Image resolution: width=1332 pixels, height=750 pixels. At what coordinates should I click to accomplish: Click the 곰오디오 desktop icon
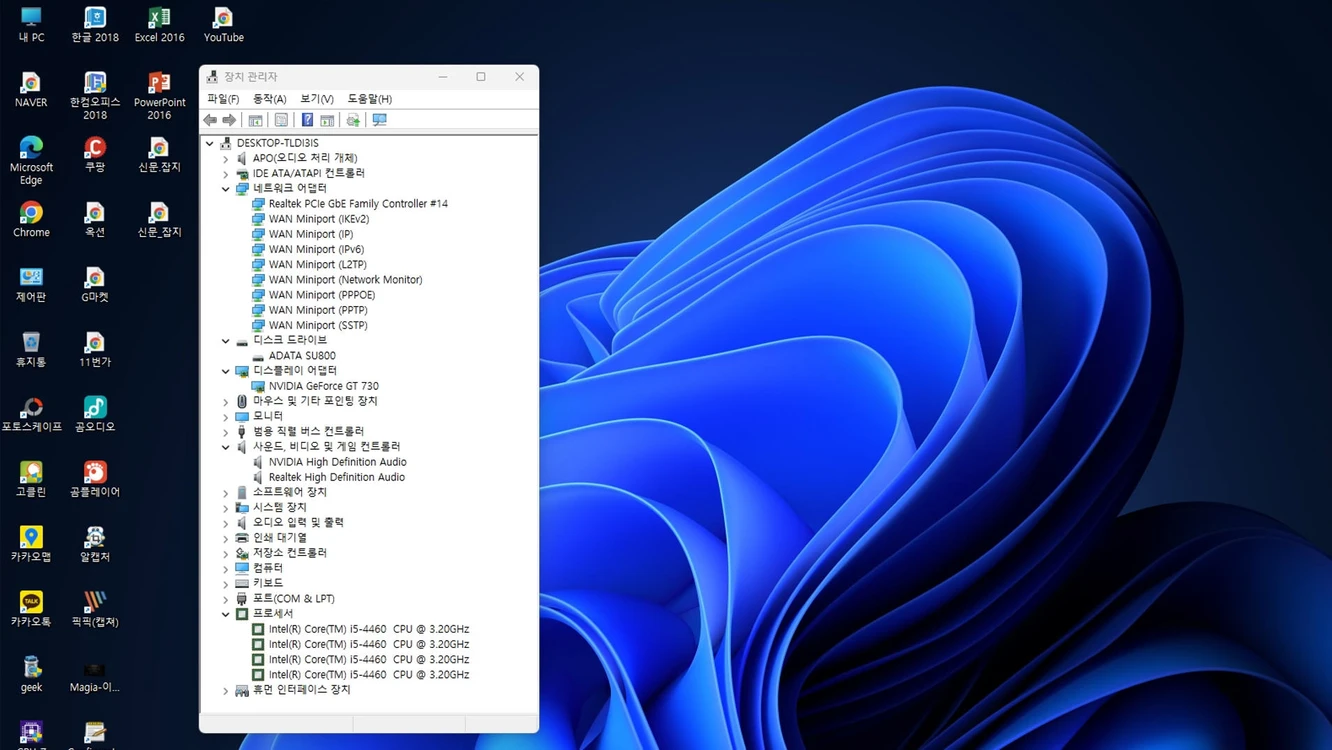click(x=95, y=415)
